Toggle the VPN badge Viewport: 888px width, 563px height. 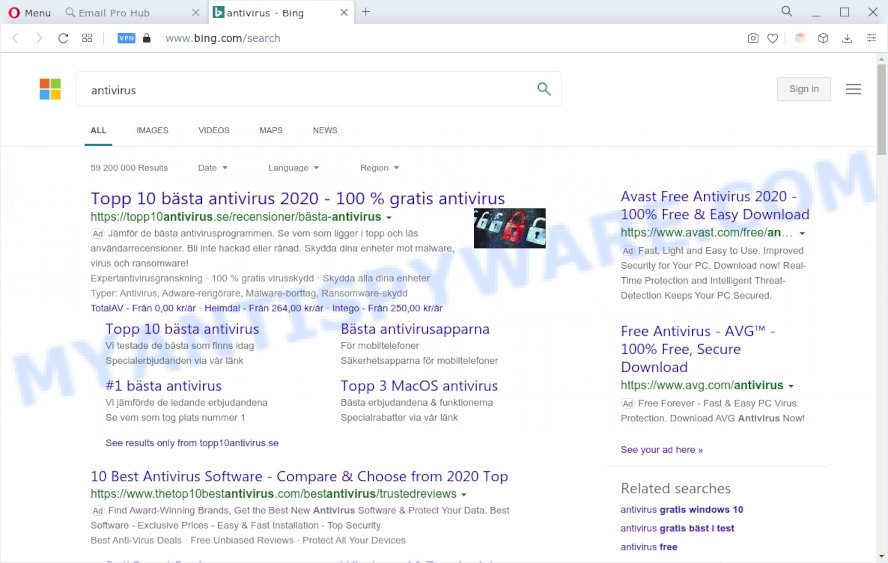(x=126, y=38)
